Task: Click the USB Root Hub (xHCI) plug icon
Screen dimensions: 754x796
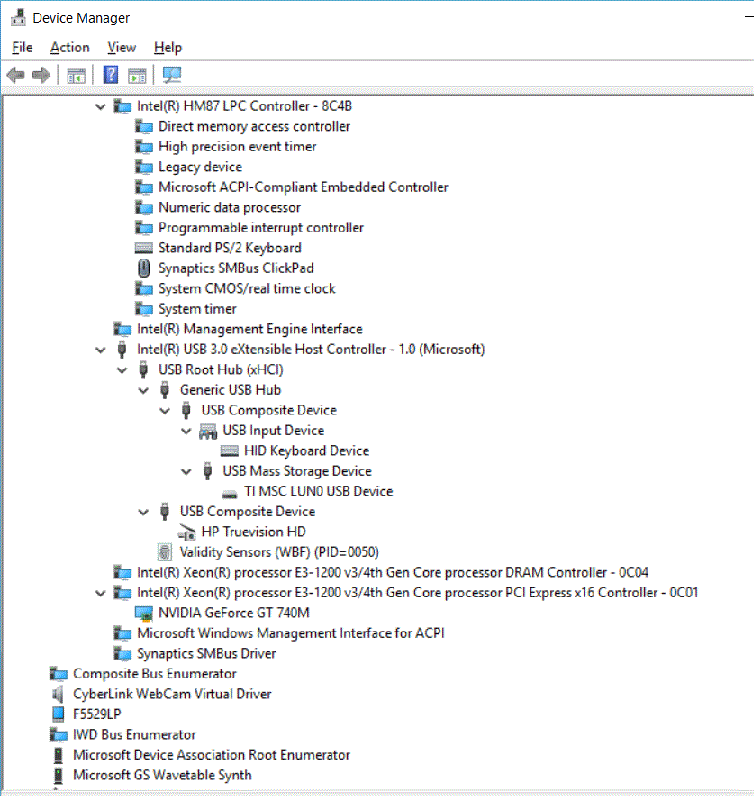Action: (143, 370)
